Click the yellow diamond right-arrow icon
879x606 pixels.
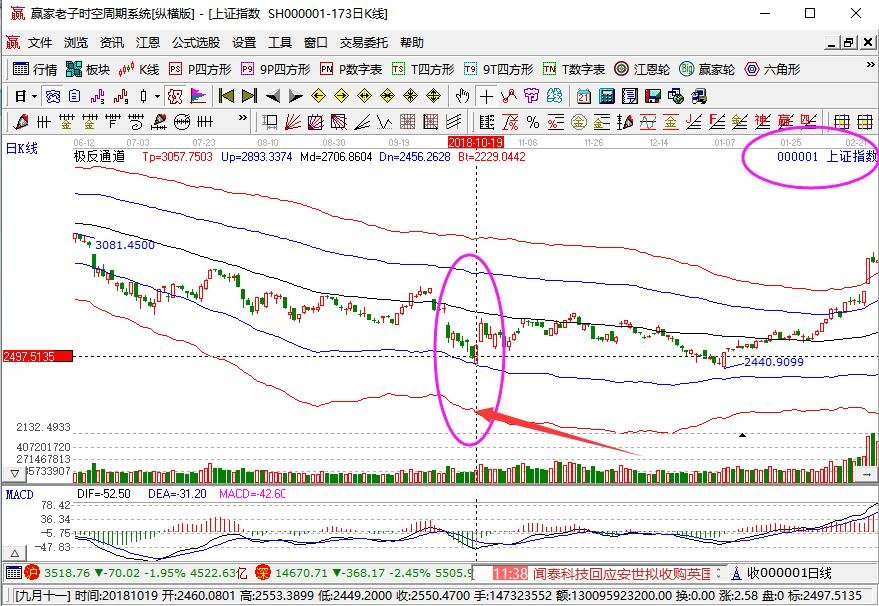pos(341,96)
